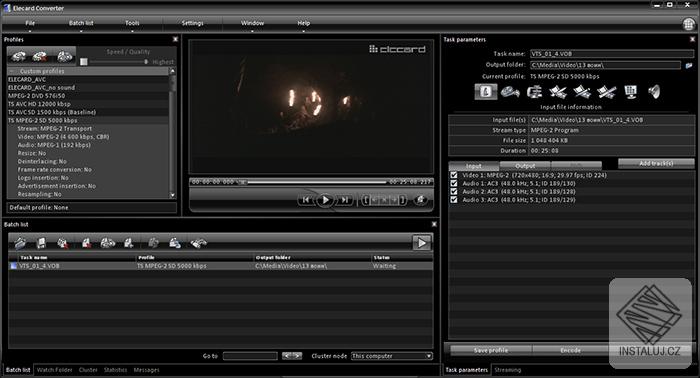This screenshot has height=378, width=700.
Task: Click the Go to input field
Action: 250,356
